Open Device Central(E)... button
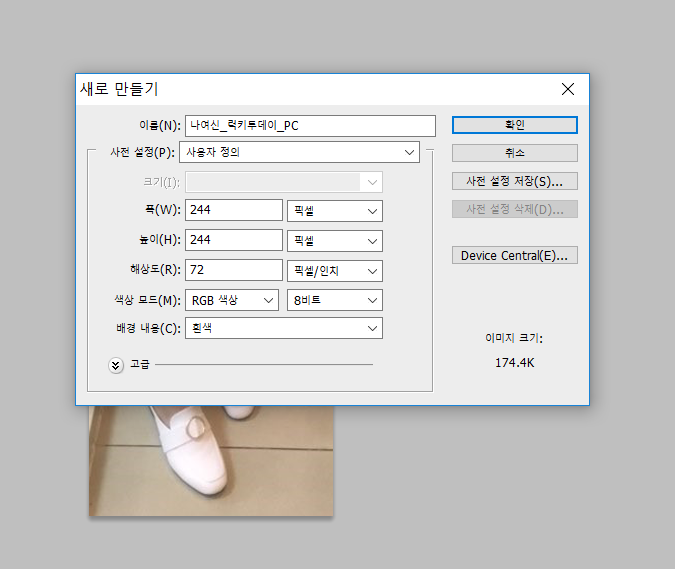 coord(514,255)
